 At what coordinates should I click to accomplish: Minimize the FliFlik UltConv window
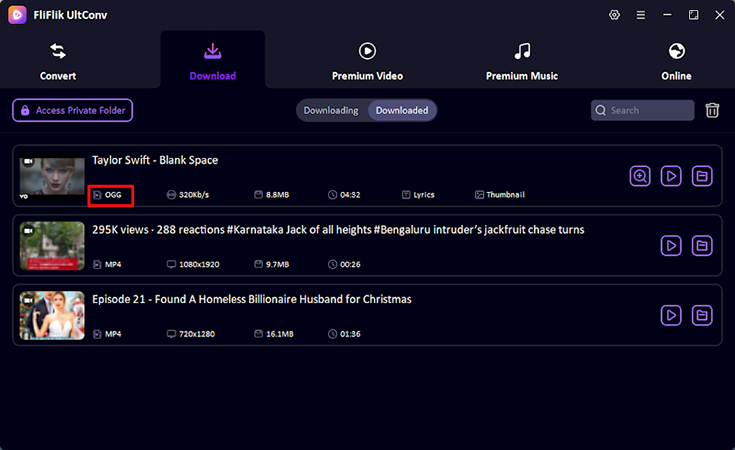pyautogui.click(x=667, y=15)
